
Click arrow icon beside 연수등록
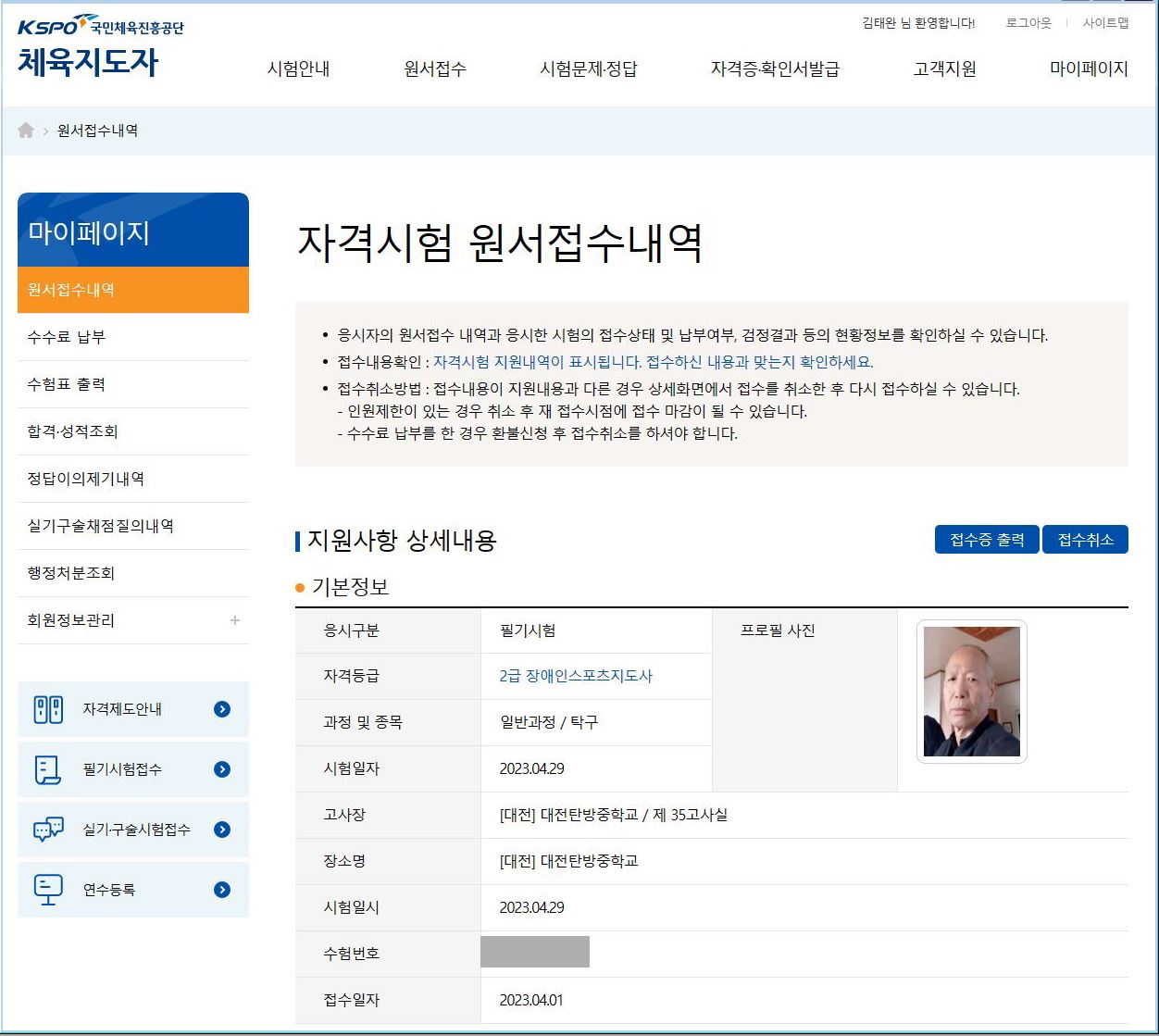pyautogui.click(x=222, y=890)
